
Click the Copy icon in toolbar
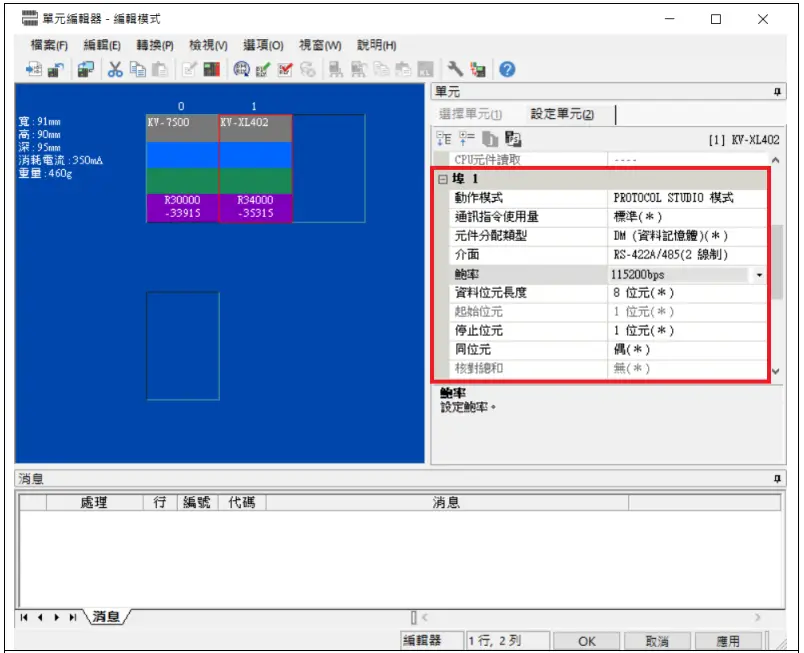[x=137, y=69]
